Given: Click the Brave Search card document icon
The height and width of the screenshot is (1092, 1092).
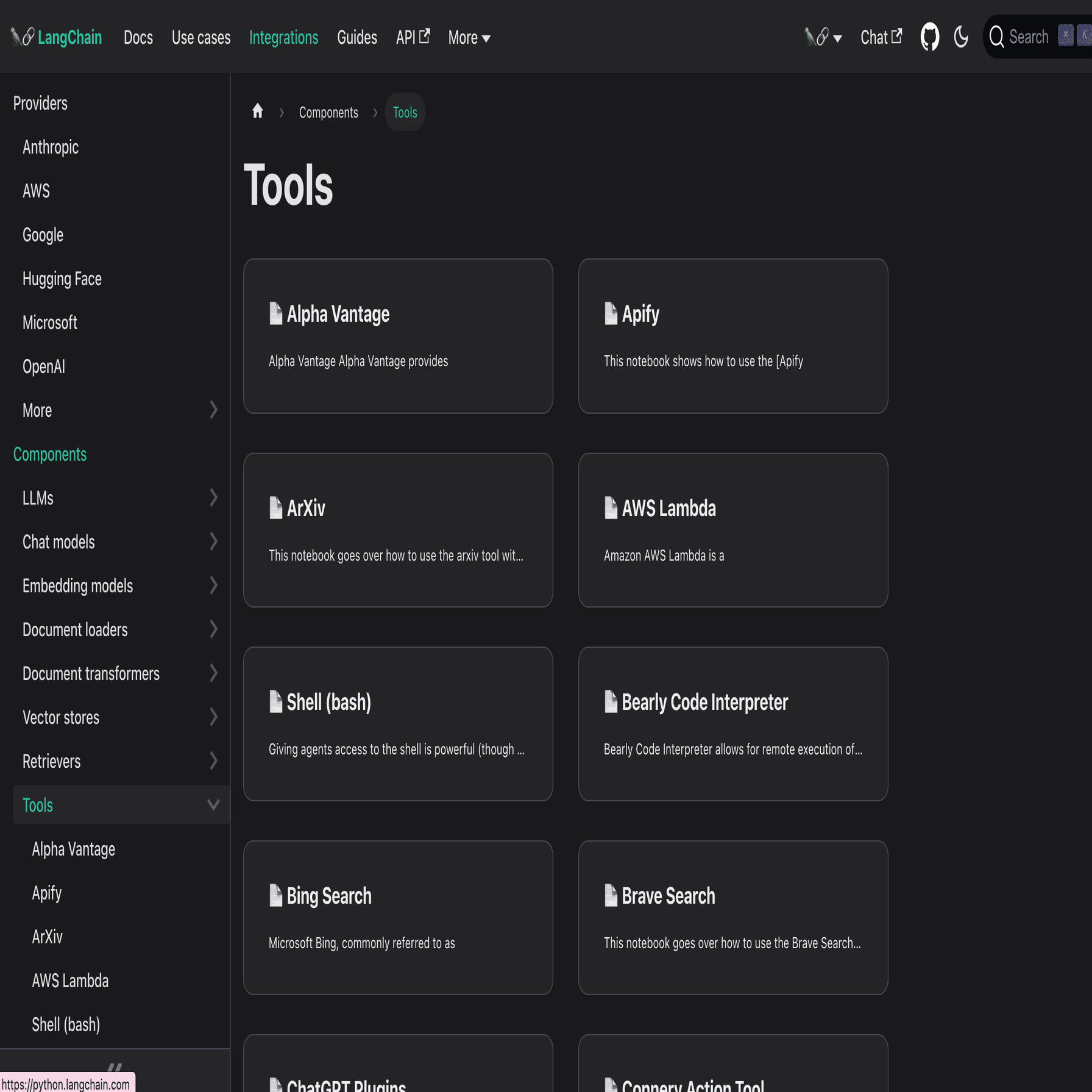Looking at the screenshot, I should tap(611, 896).
